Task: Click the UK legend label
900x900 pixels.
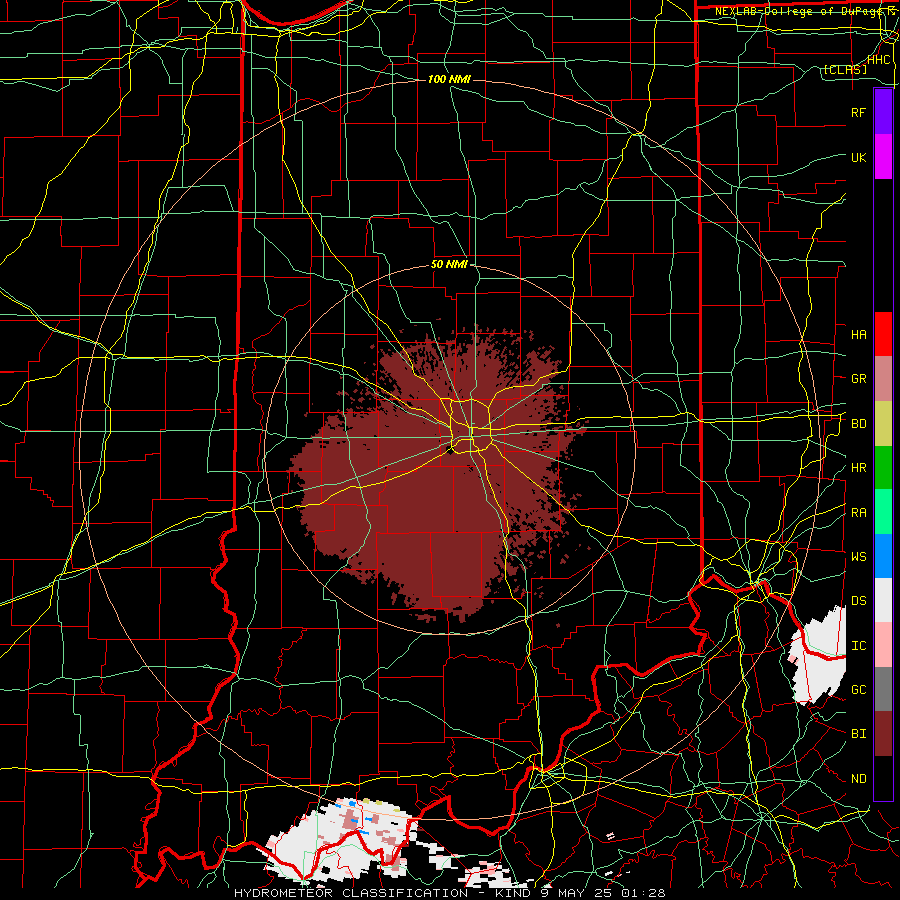Action: [858, 157]
